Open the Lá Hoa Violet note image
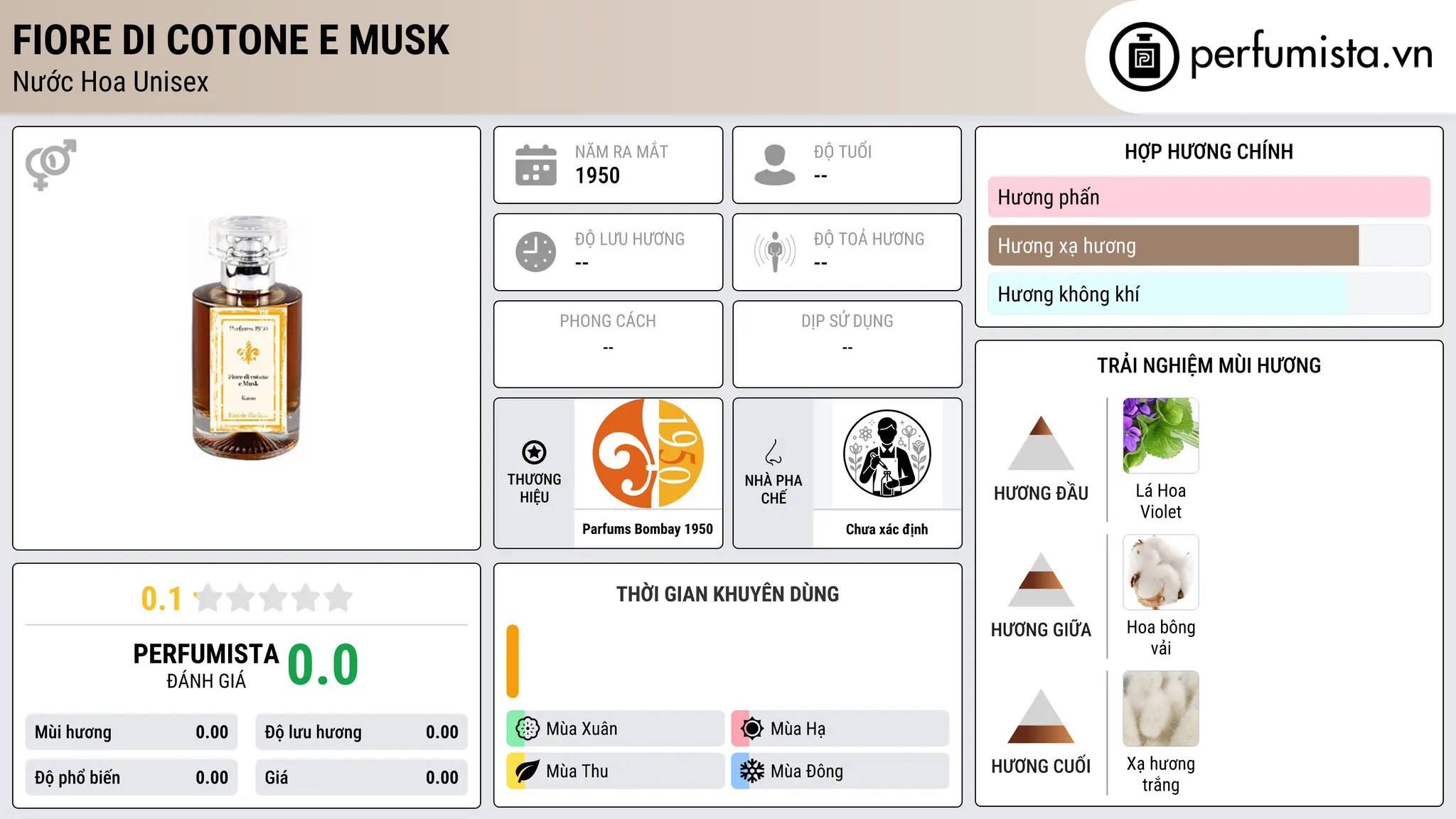This screenshot has width=1456, height=819. point(1161,436)
